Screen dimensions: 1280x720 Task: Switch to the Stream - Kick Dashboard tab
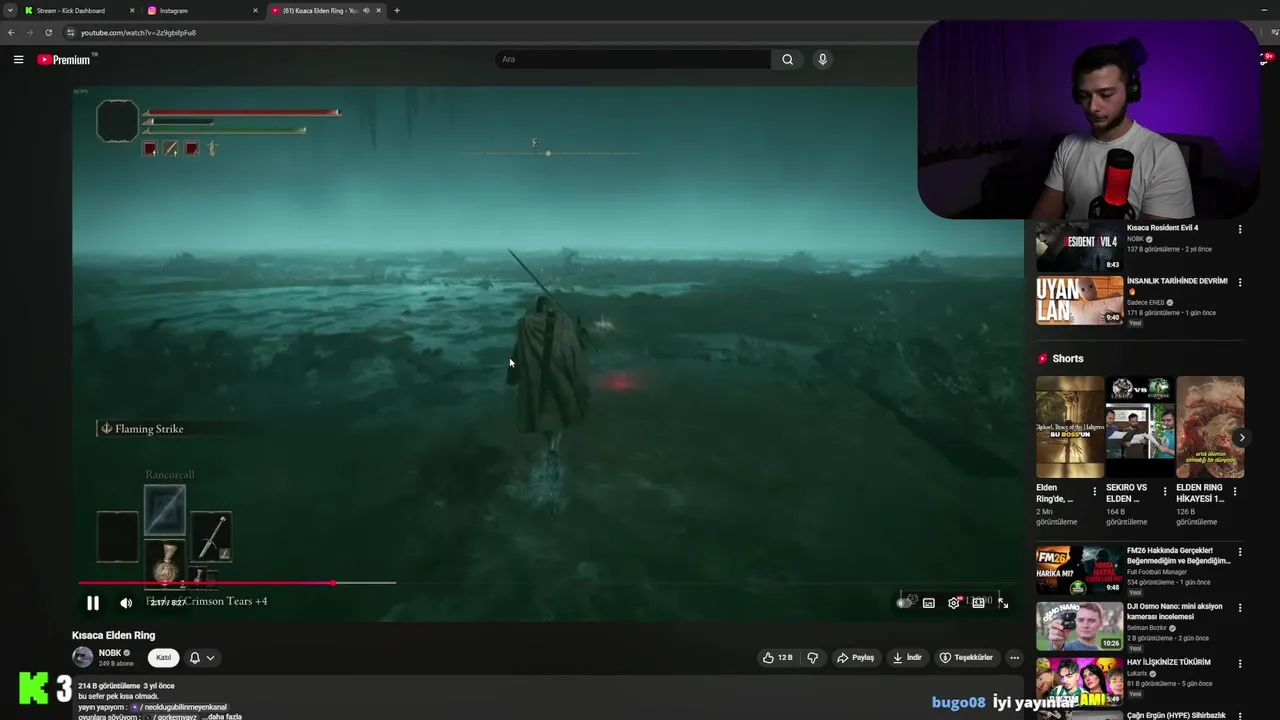click(78, 11)
